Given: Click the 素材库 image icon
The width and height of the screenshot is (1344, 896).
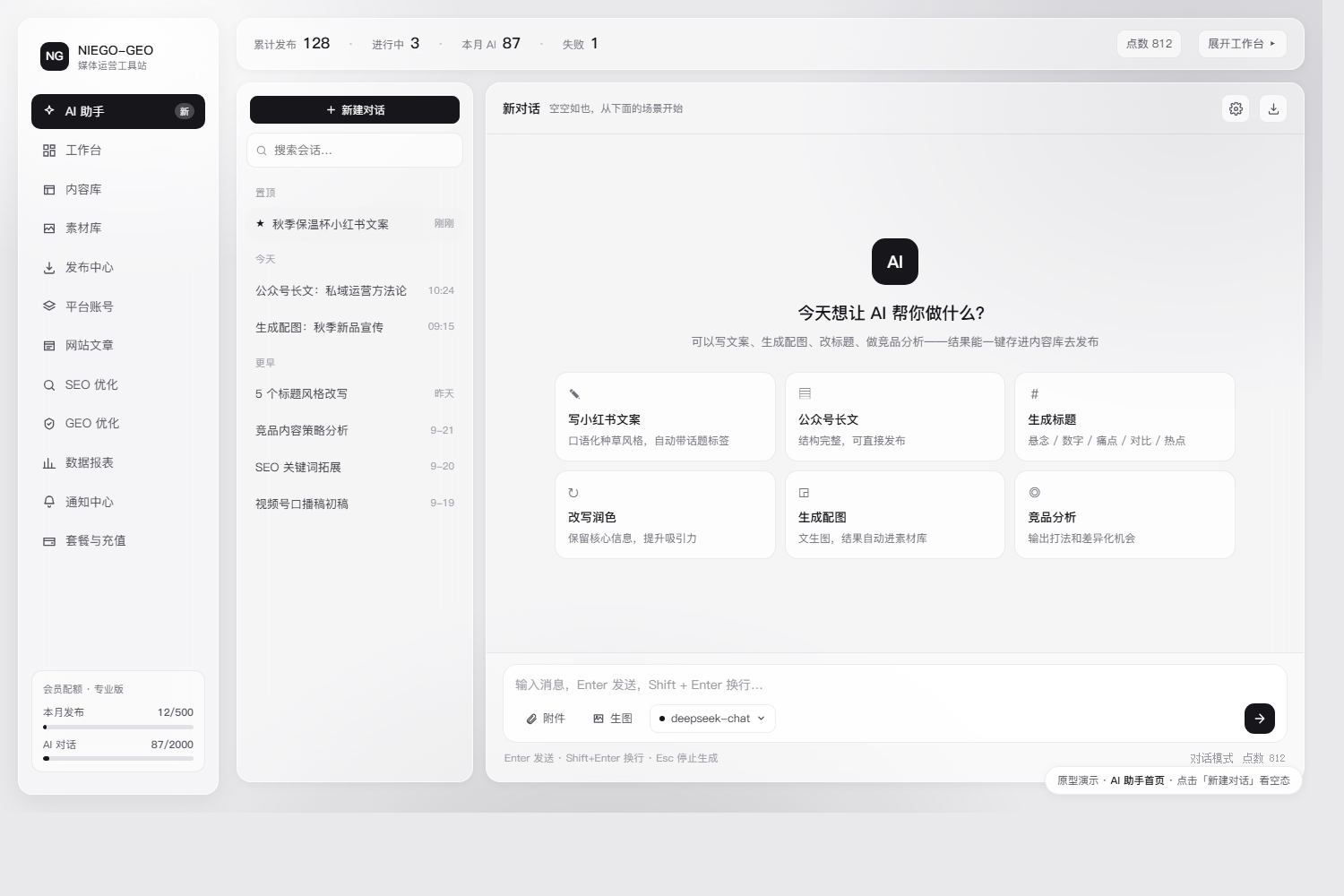Looking at the screenshot, I should [x=49, y=228].
